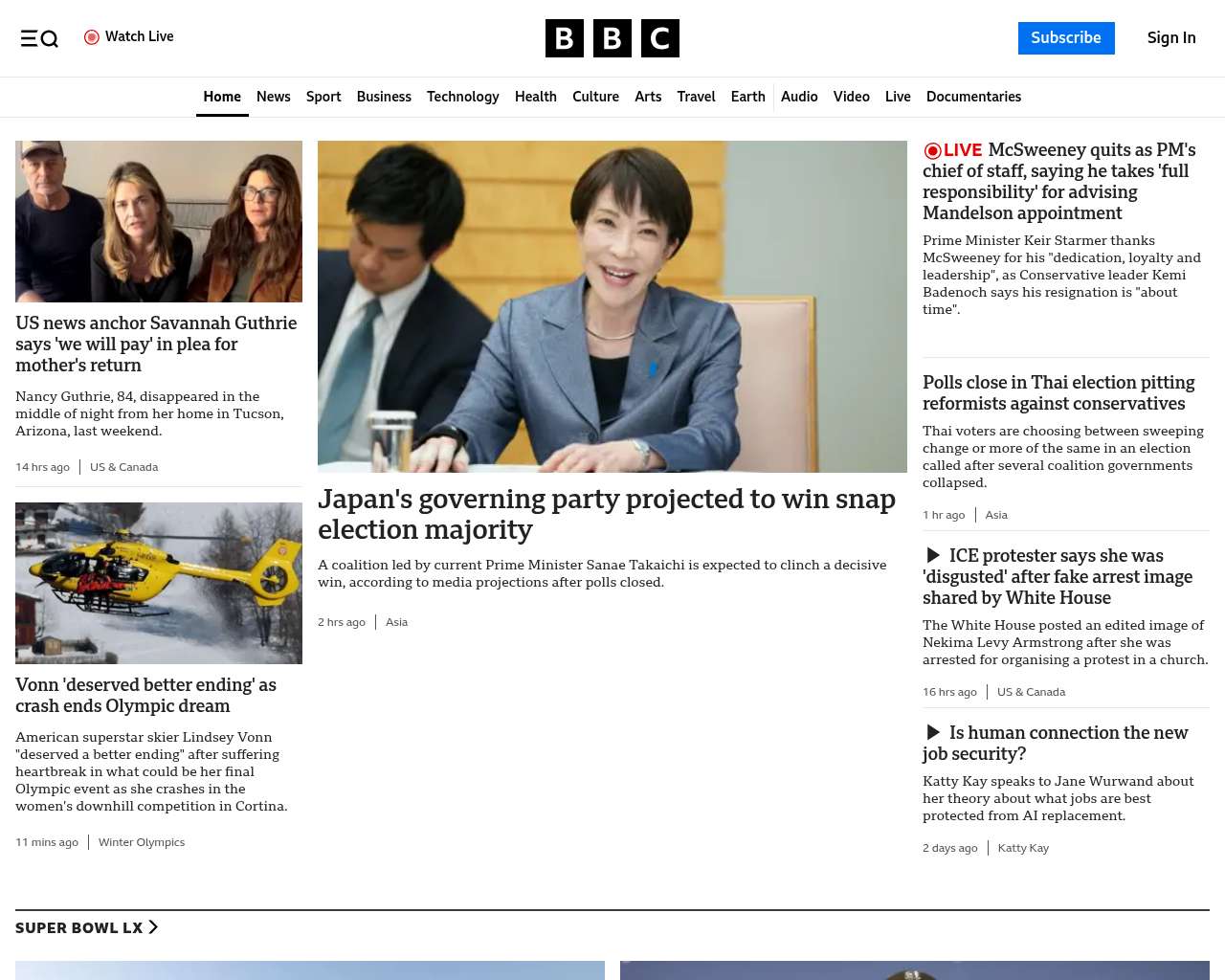Click the Winter Olympics category tag

coord(142,842)
